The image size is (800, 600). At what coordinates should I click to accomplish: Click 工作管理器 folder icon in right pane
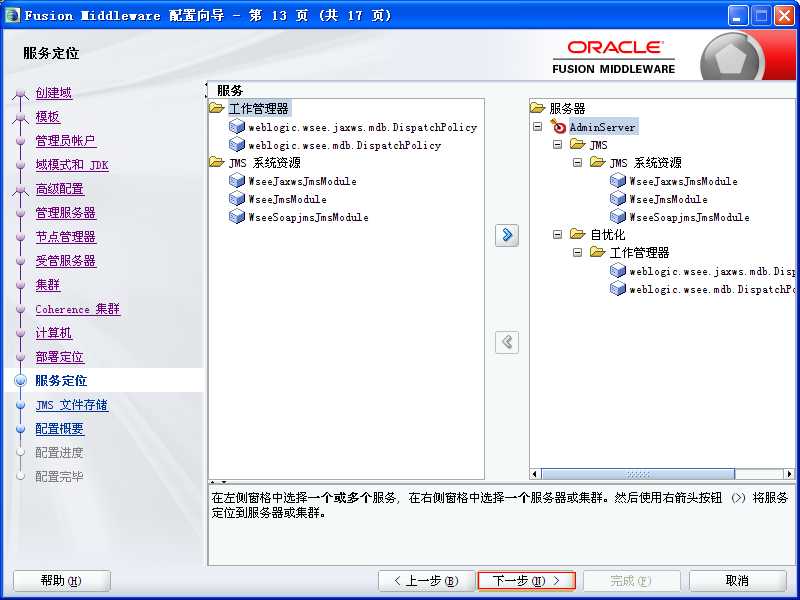pos(597,252)
